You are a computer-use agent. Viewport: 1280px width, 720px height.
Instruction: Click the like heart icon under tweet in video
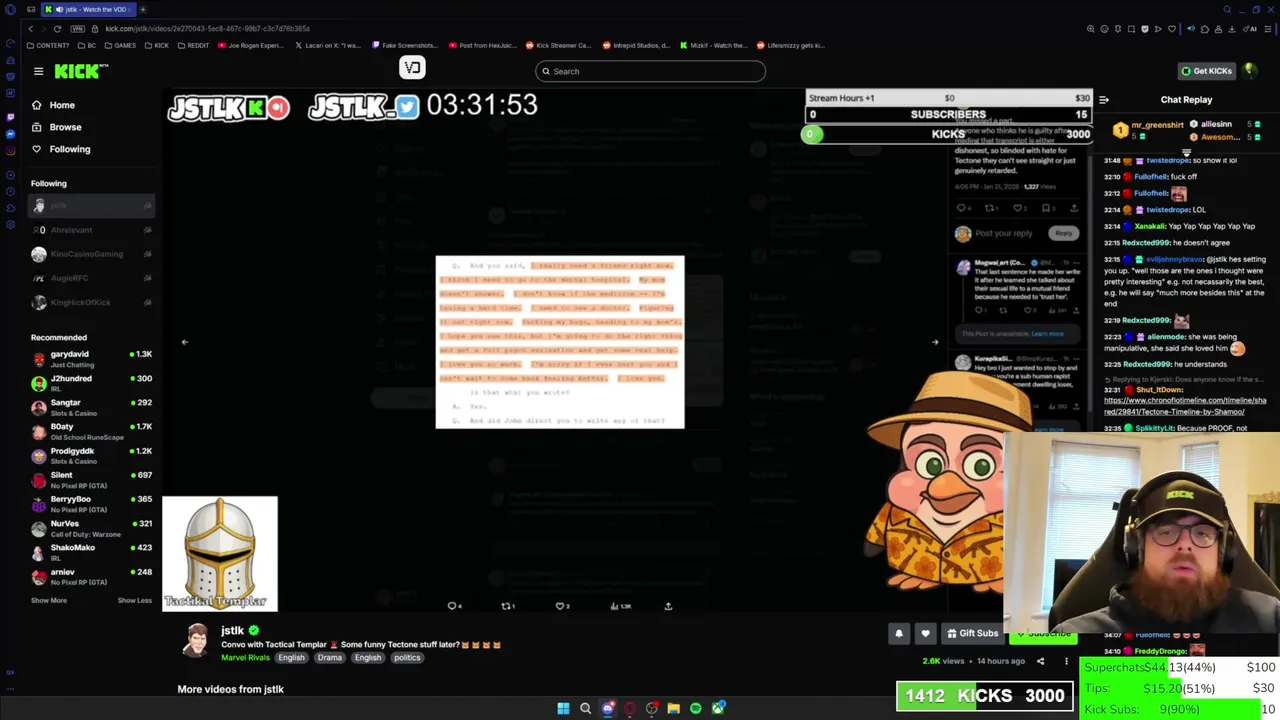click(x=562, y=606)
